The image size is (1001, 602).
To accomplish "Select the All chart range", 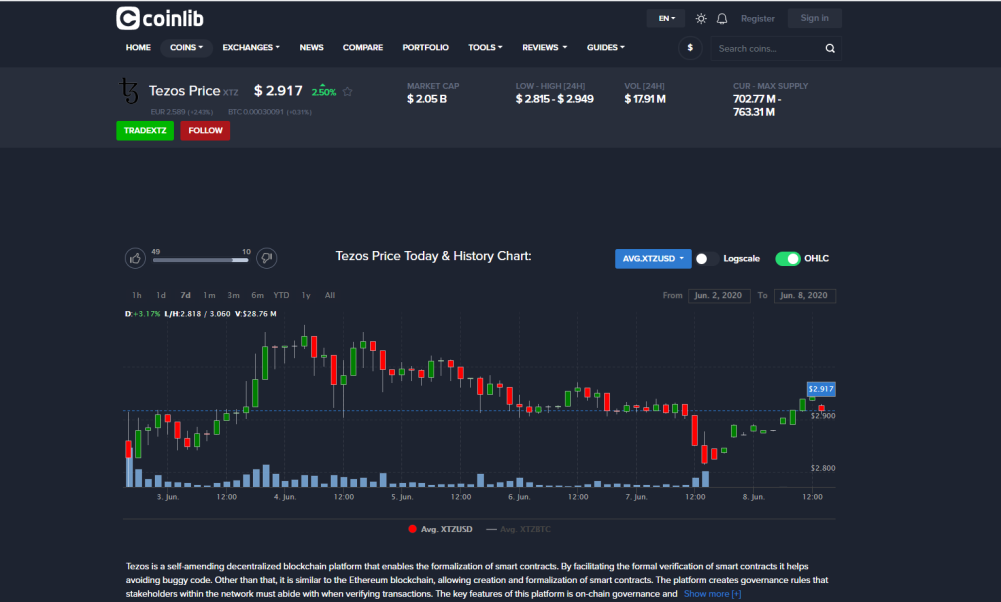I will tap(330, 296).
